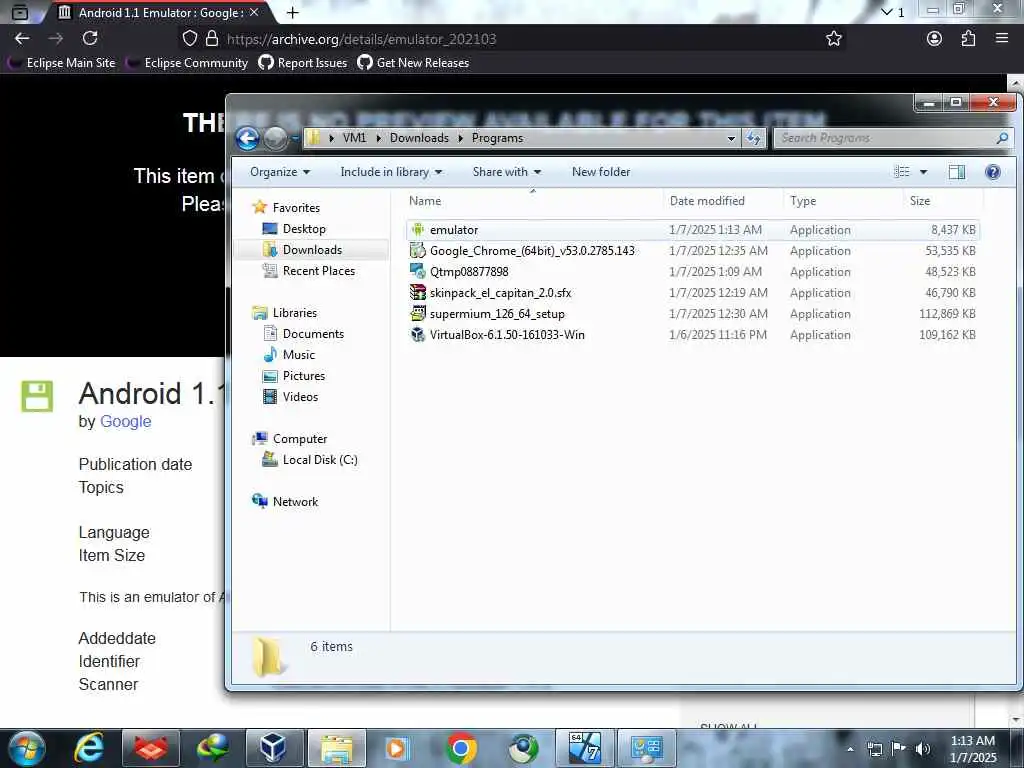Screen dimensions: 1024x768
Task: Select the VirtualBox-6.1.50-161033-Win file
Action: [x=692, y=334]
